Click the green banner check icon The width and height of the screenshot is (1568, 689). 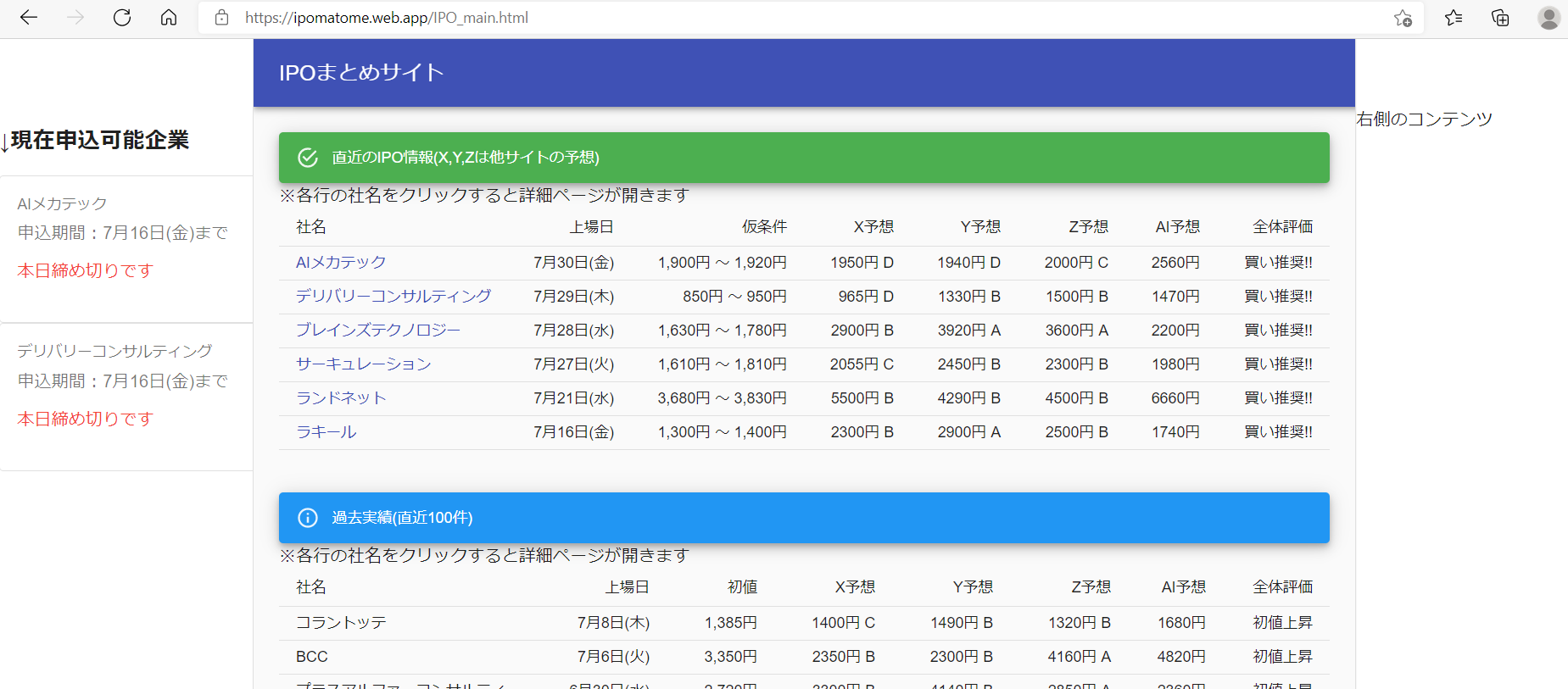pos(308,158)
